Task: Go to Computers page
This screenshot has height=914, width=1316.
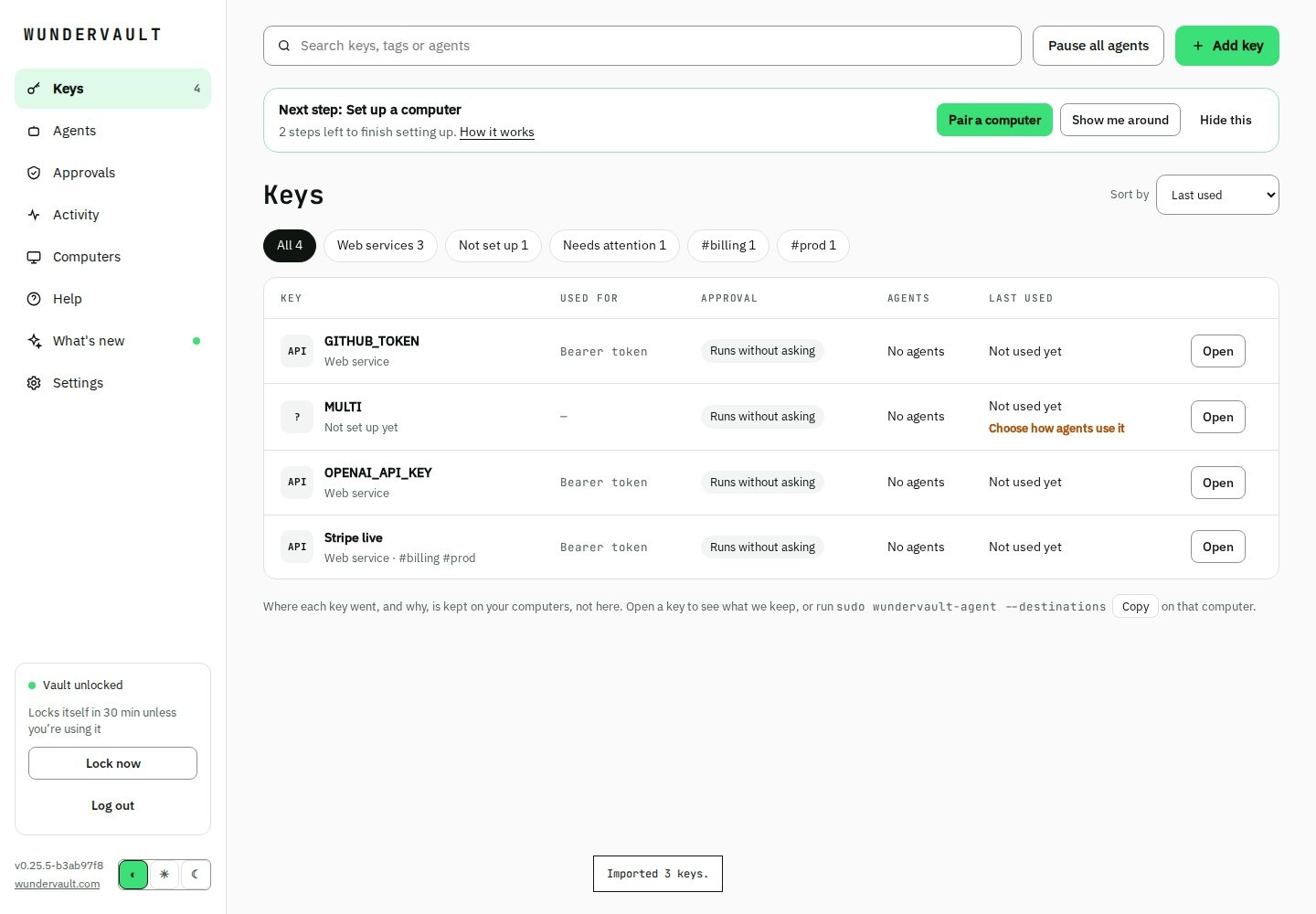Action: coord(112,257)
